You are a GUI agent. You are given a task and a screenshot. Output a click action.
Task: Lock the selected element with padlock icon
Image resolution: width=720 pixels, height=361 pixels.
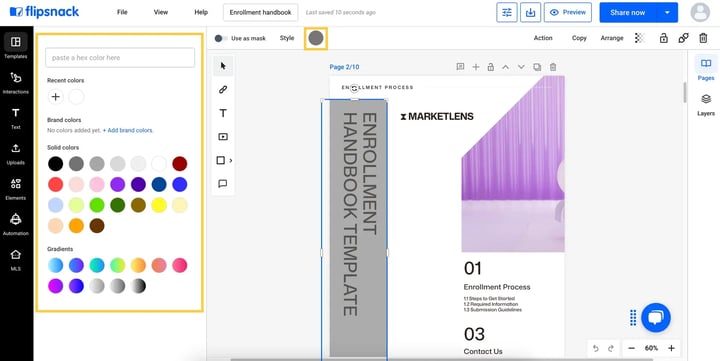[x=664, y=38]
